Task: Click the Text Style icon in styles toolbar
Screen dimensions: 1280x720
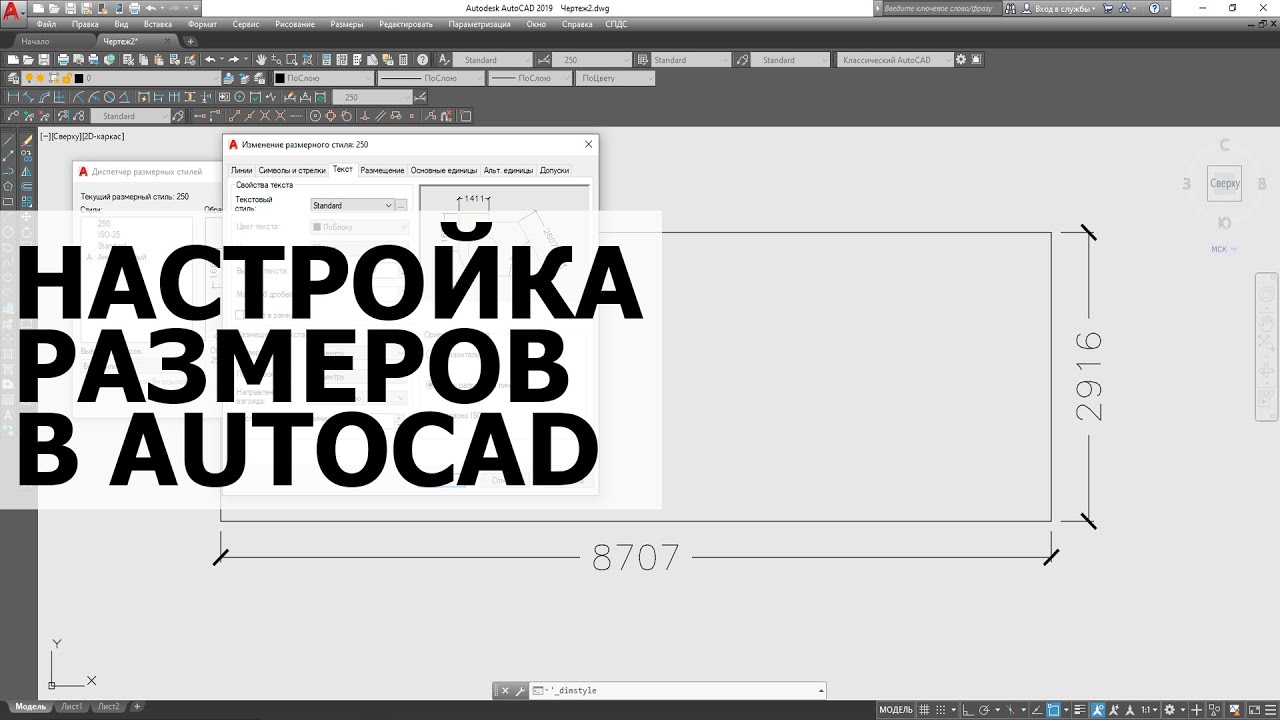Action: point(443,60)
